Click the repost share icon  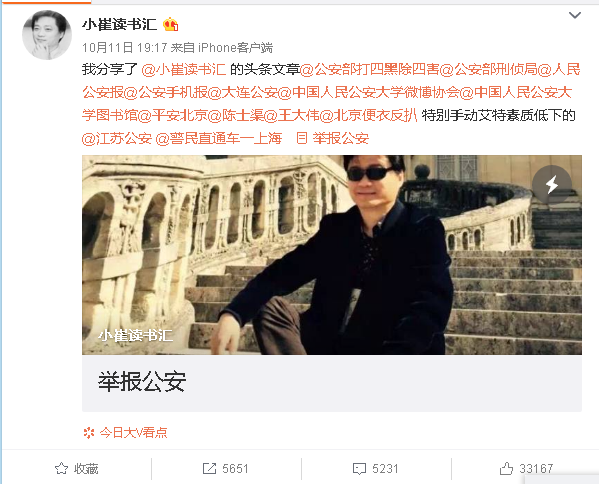(x=209, y=468)
